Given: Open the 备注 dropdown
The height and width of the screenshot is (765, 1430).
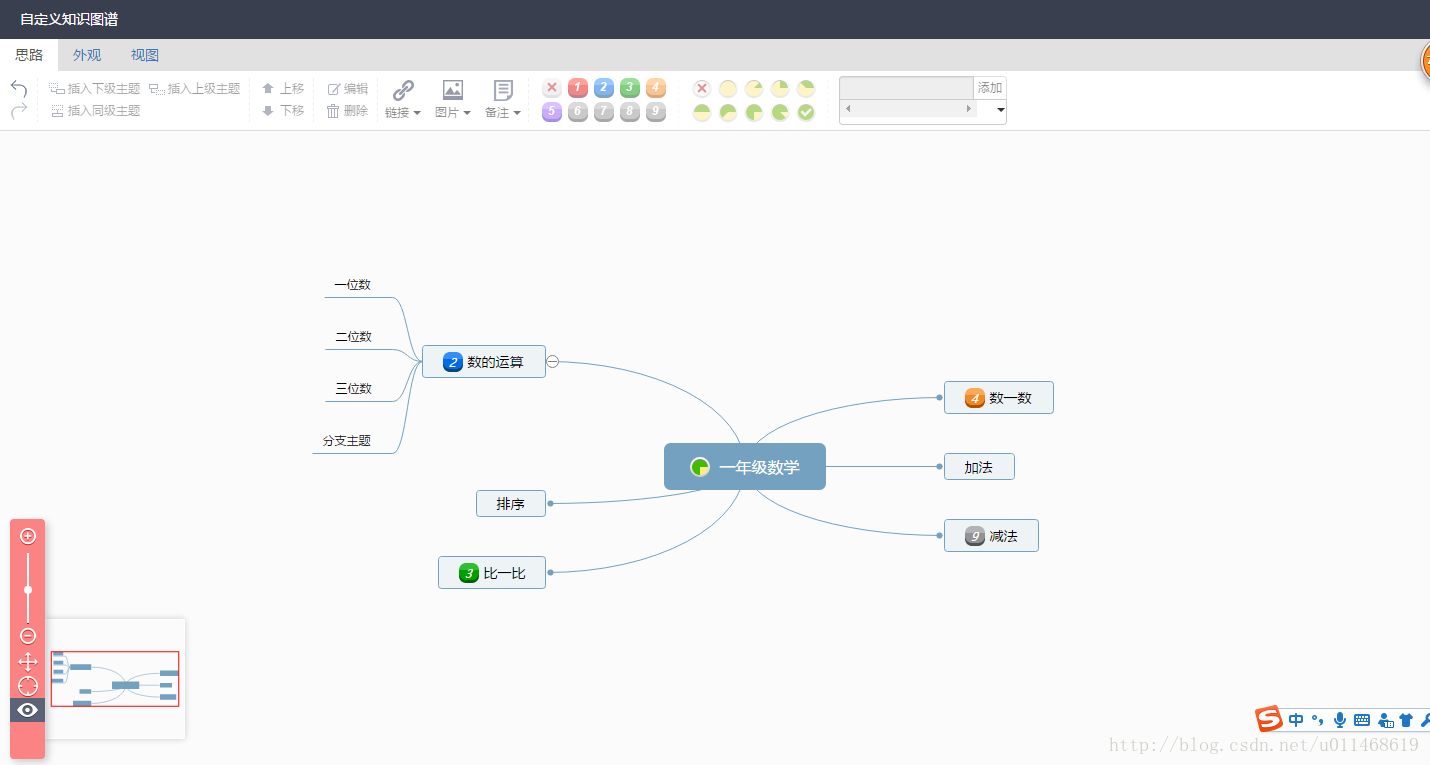Looking at the screenshot, I should pyautogui.click(x=503, y=113).
